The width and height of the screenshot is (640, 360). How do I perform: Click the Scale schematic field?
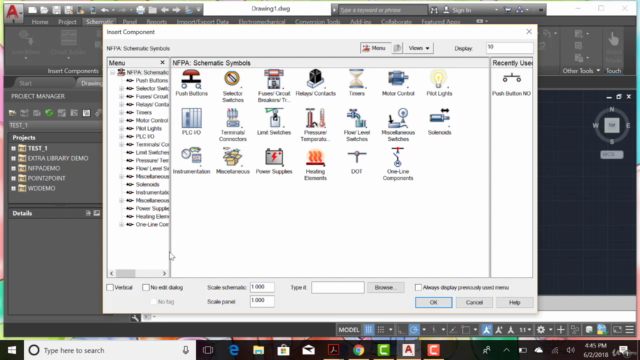tap(262, 287)
